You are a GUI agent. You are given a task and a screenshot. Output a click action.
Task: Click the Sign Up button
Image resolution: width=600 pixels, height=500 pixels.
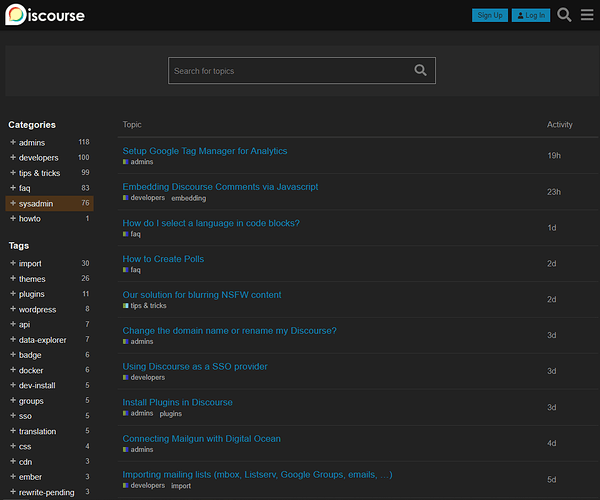pos(490,15)
